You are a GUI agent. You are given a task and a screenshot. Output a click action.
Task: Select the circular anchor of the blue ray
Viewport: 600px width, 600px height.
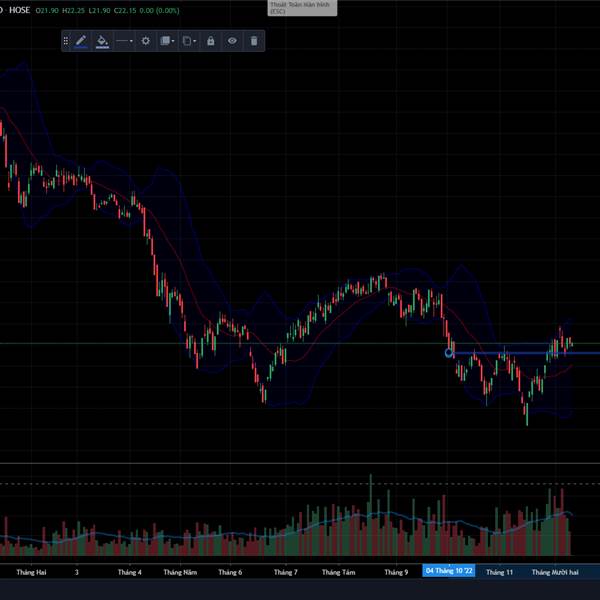click(449, 353)
